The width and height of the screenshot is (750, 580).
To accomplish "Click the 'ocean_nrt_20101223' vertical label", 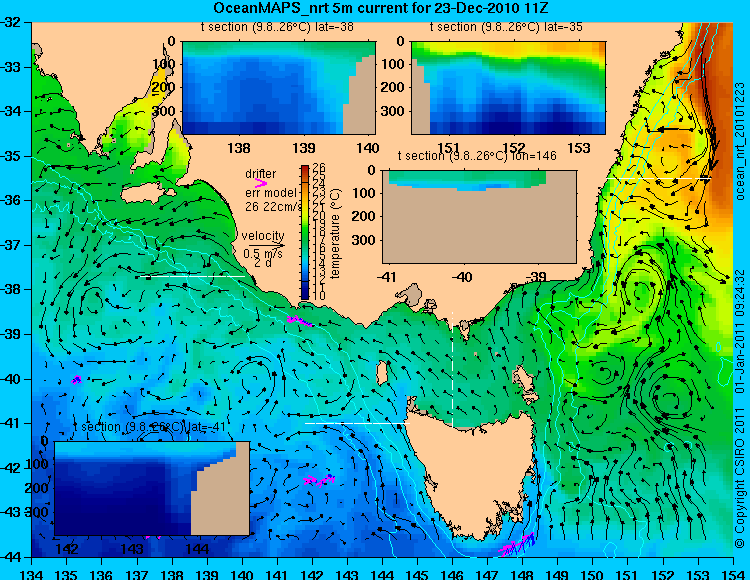I will [740, 141].
